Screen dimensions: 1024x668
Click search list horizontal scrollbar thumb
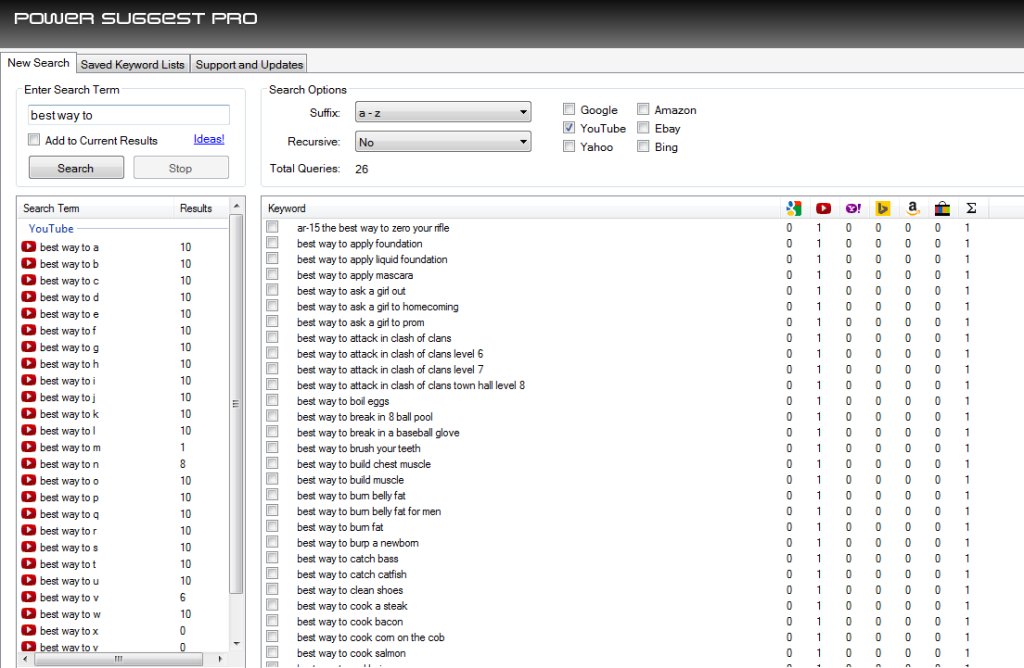(x=118, y=659)
